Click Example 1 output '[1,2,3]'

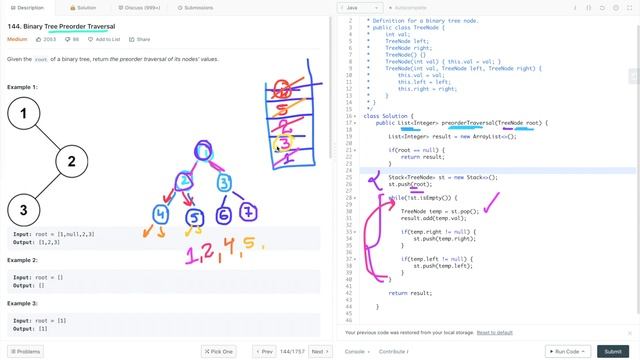coord(49,242)
